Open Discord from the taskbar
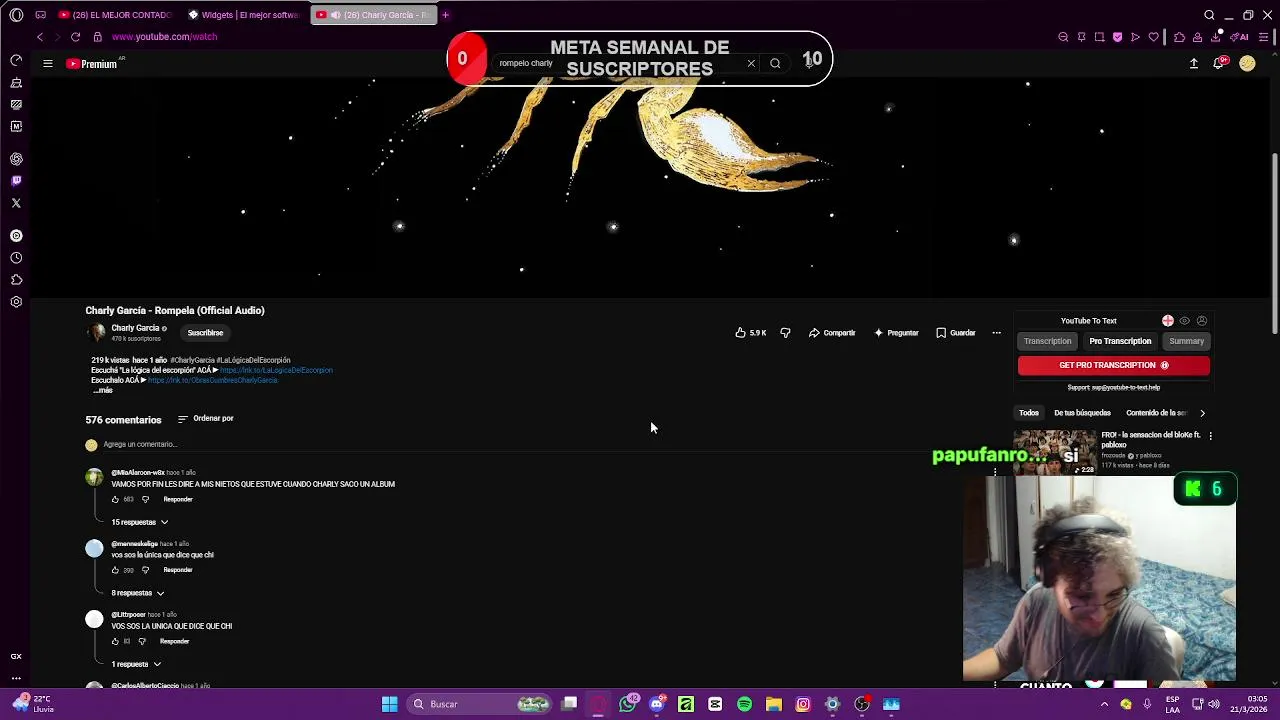Screen dimensions: 1280x720 657,704
